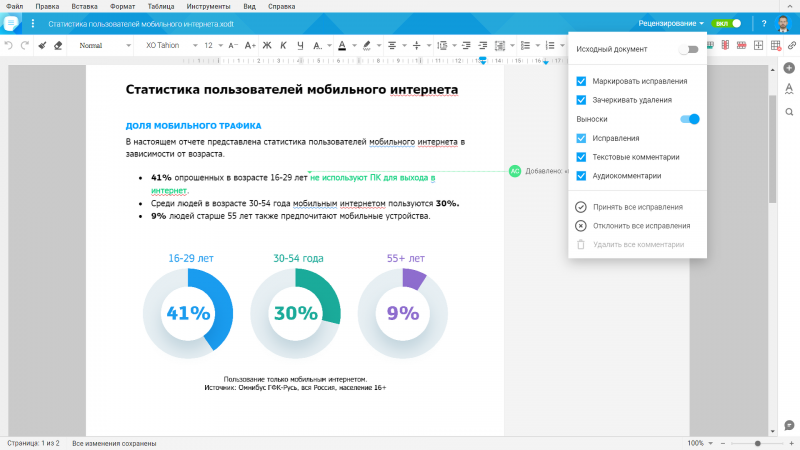
Task: Collapse the 'Рецензирование' dropdown
Action: point(671,23)
